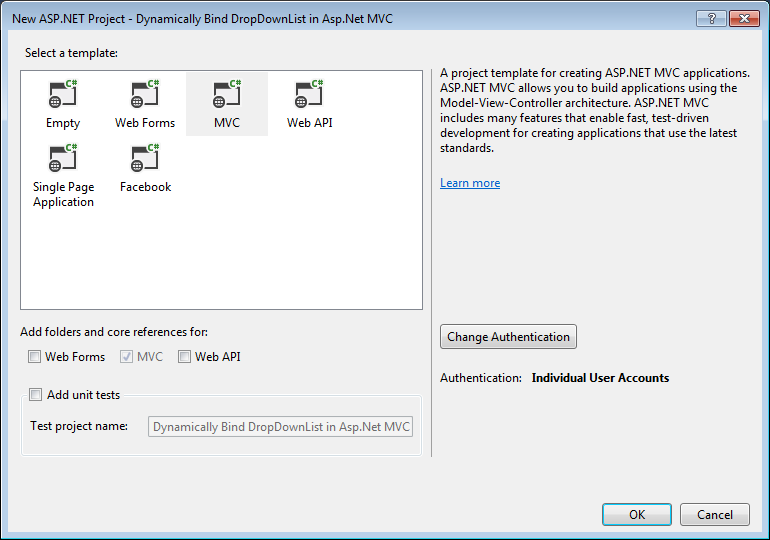Select the Empty project template icon
The image size is (770, 540).
pyautogui.click(x=63, y=94)
